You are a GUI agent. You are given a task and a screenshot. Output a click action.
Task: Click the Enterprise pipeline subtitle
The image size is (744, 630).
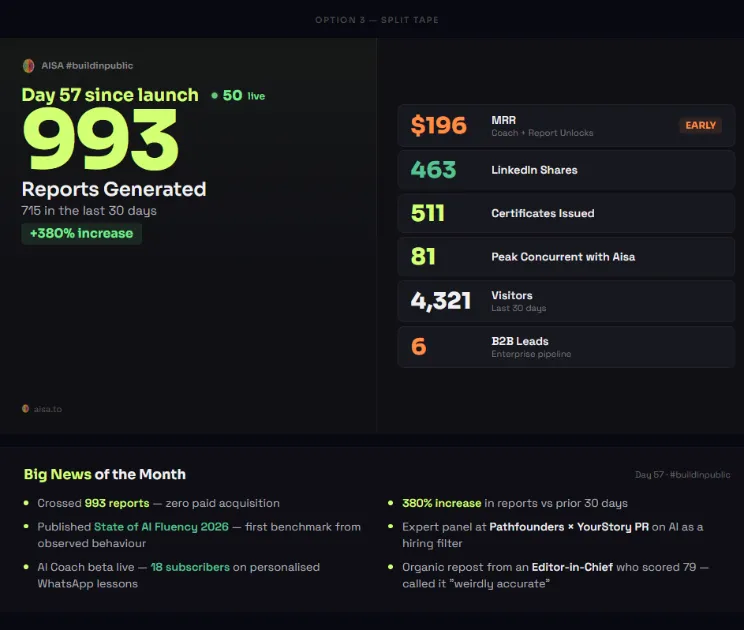[x=531, y=354]
